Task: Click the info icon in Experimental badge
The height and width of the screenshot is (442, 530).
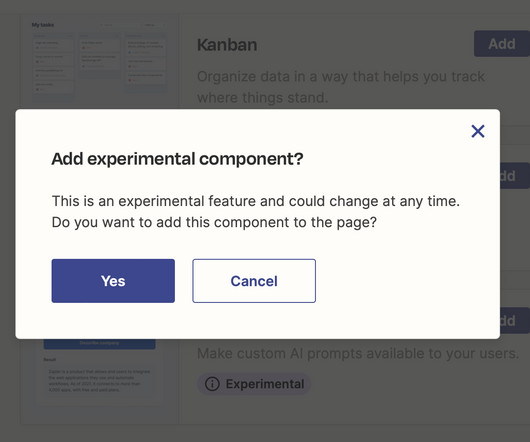Action: point(212,384)
